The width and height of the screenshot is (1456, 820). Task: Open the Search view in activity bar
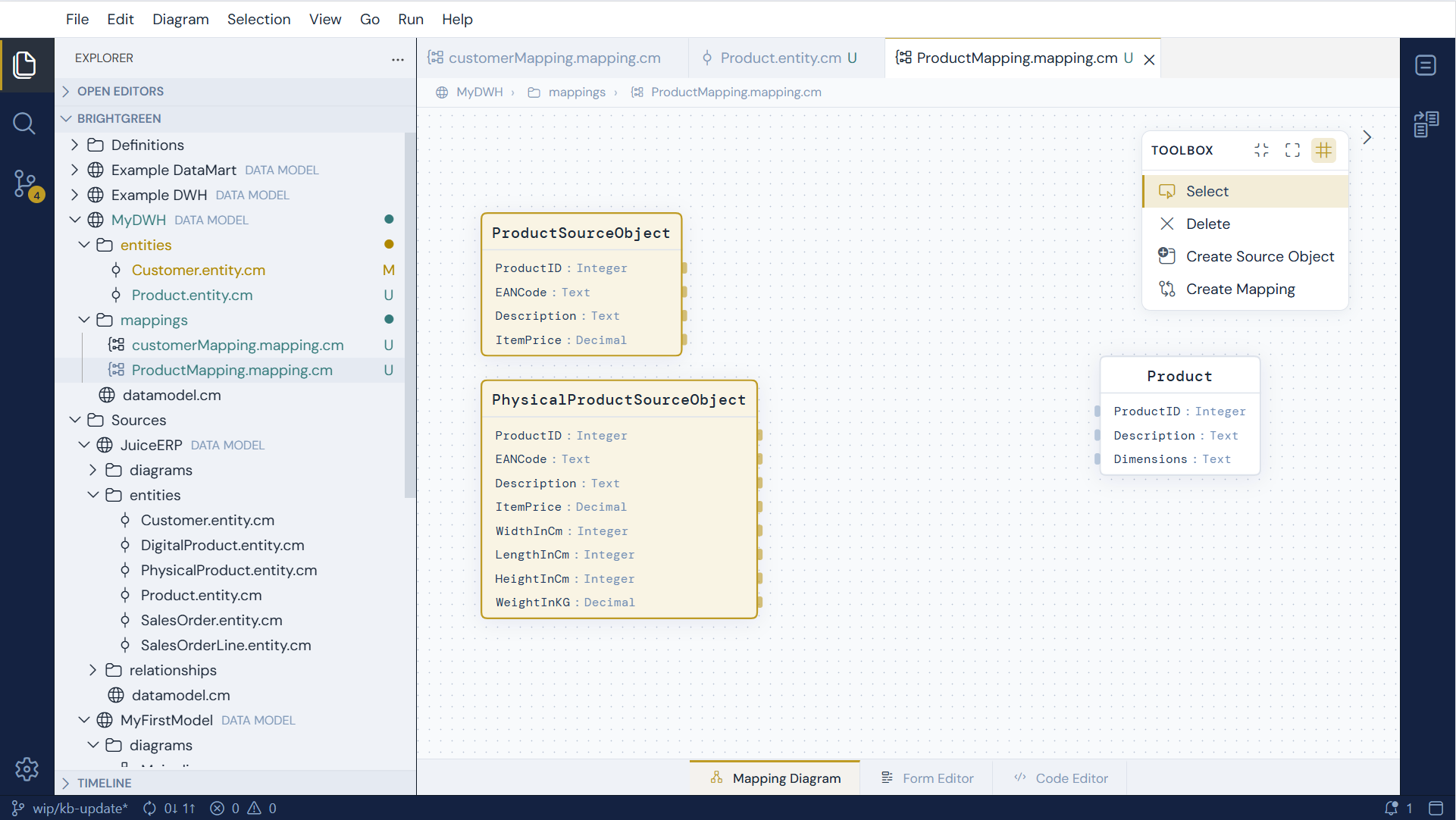click(25, 124)
